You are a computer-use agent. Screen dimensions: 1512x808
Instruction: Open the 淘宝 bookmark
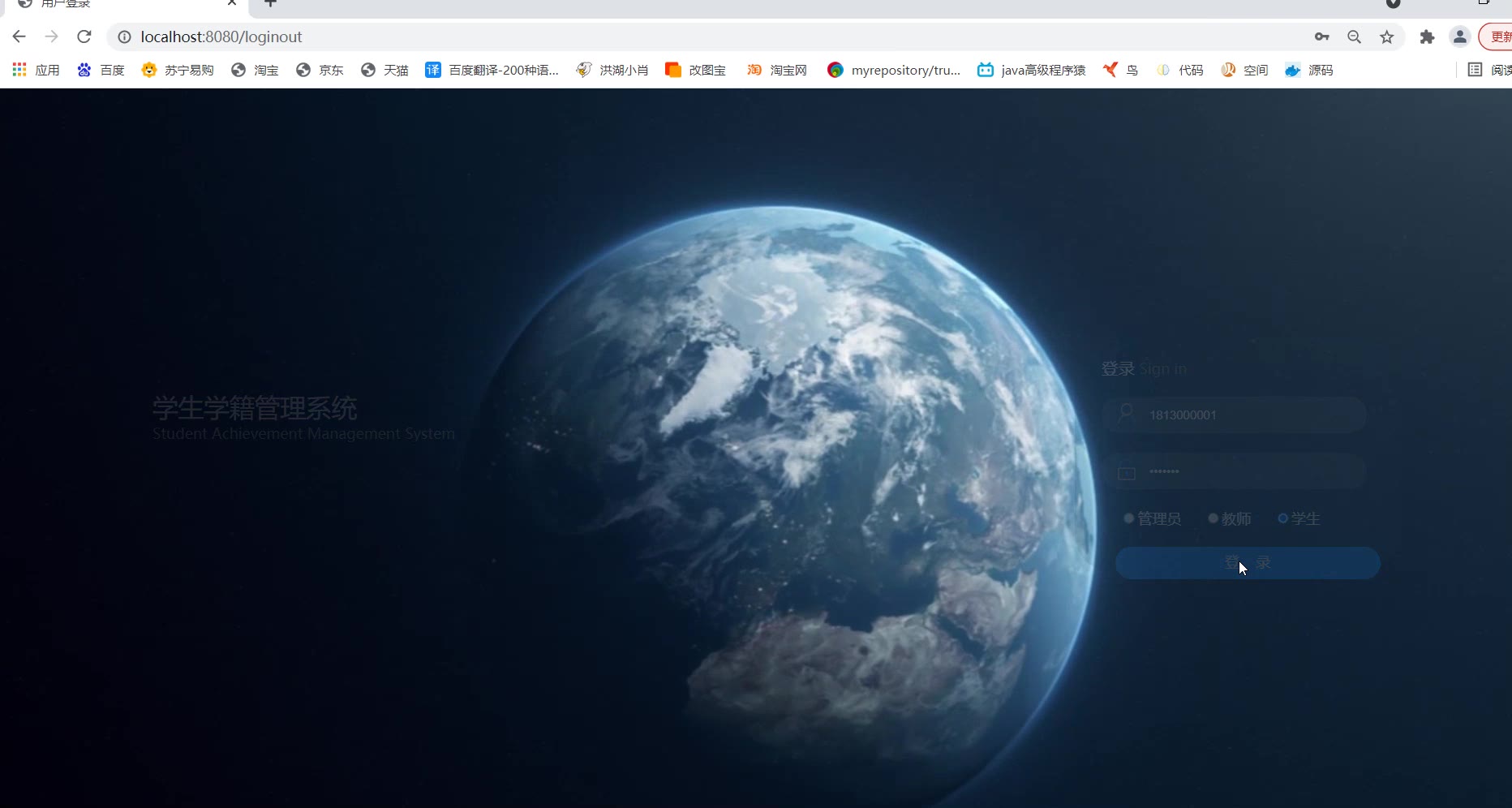(255, 70)
